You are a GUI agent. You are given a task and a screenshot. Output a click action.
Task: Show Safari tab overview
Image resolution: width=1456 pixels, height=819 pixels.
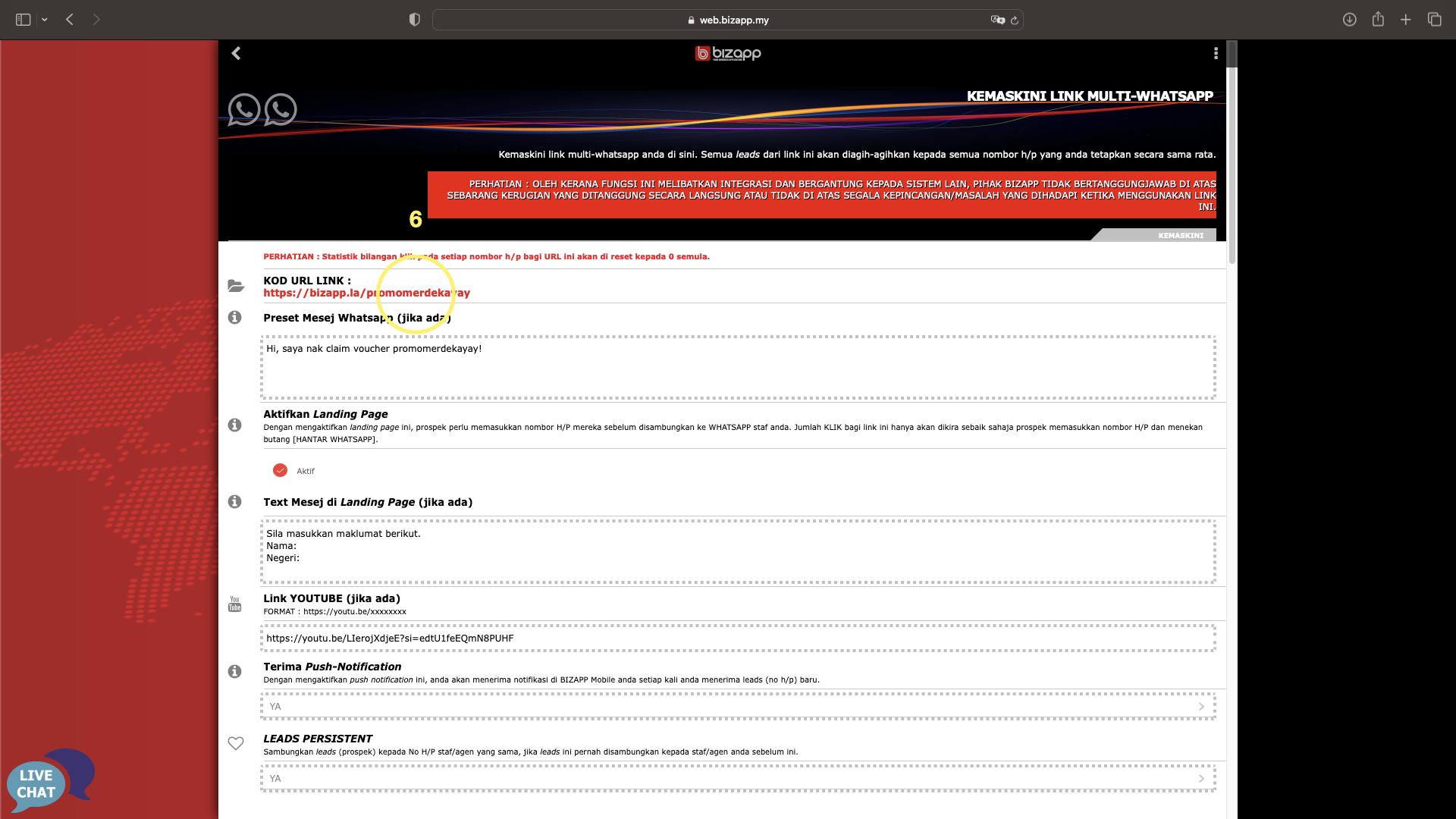tap(1434, 20)
